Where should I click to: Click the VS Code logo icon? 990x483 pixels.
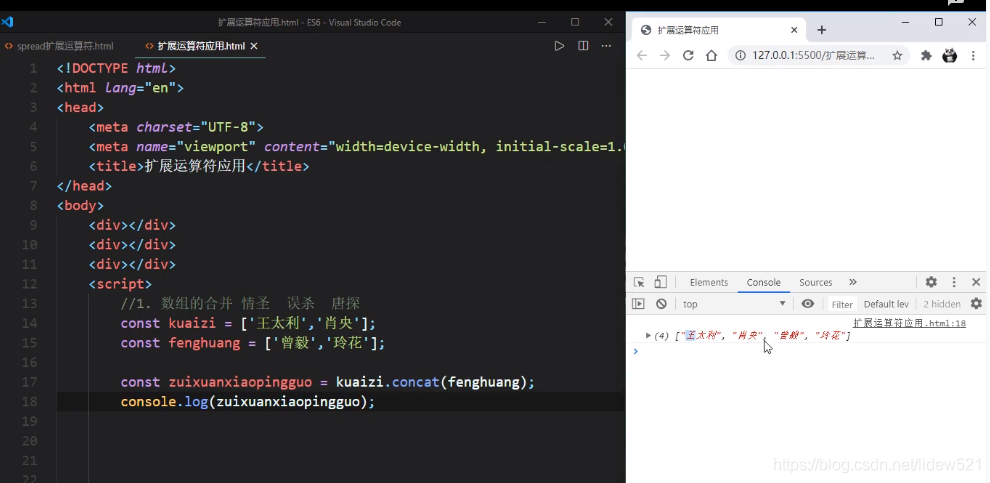pyautogui.click(x=7, y=22)
